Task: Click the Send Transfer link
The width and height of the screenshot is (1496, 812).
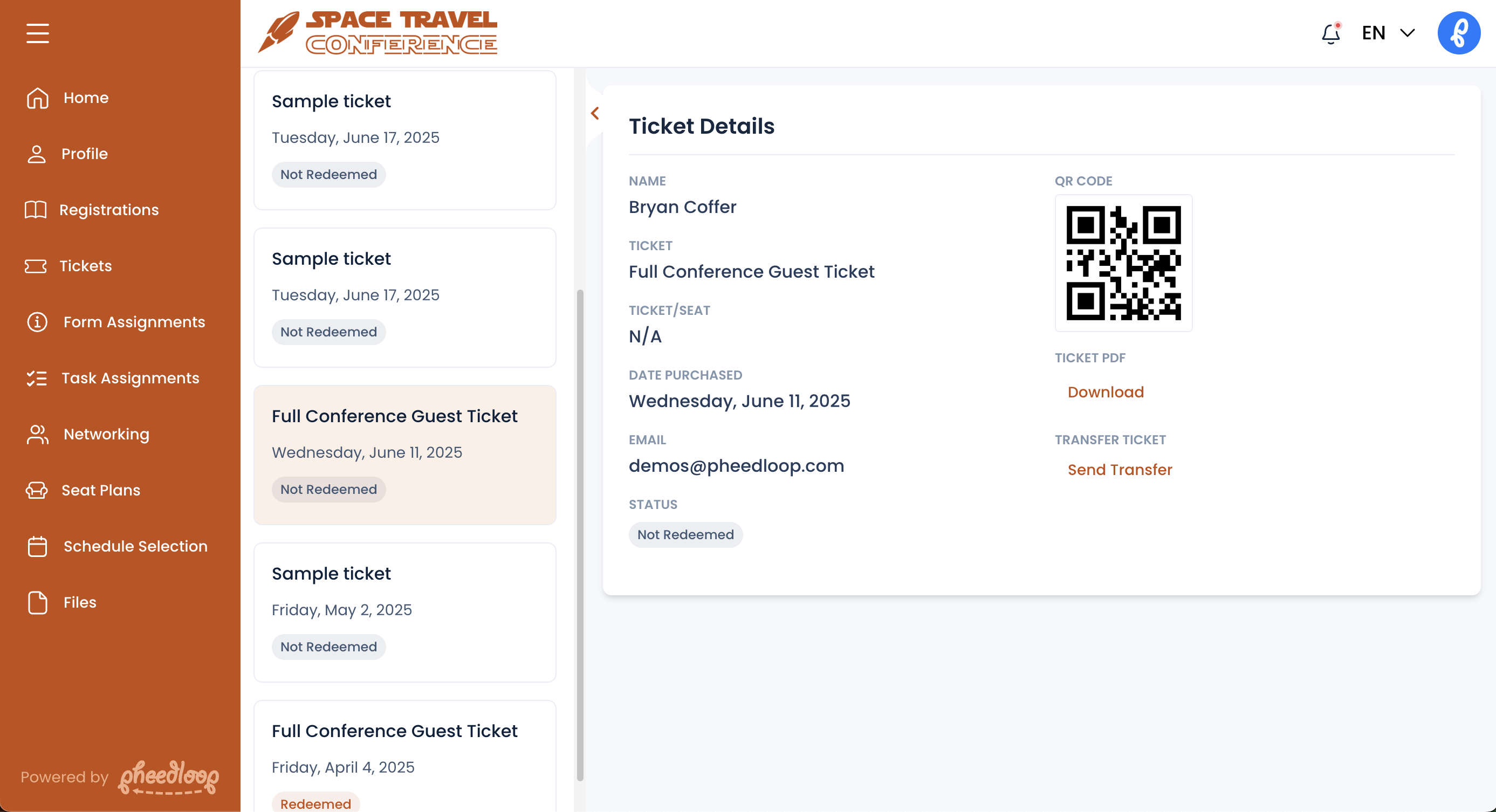Action: [x=1119, y=470]
